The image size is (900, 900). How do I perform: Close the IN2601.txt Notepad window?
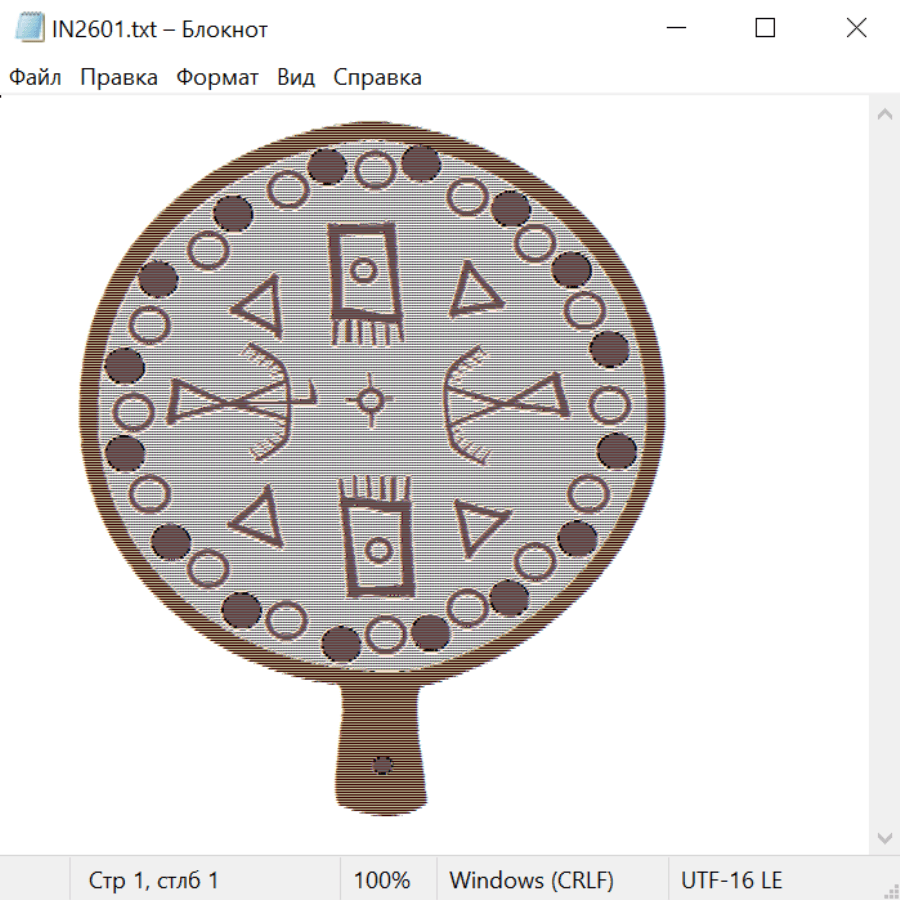856,28
